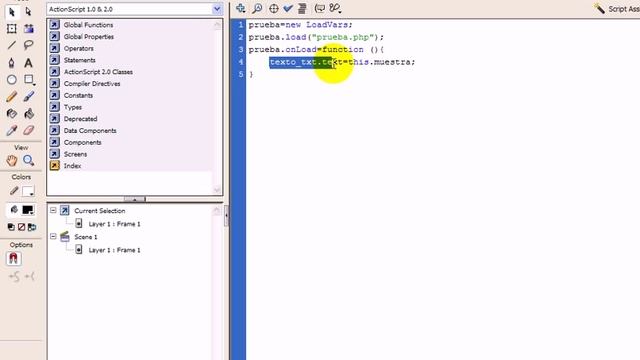The width and height of the screenshot is (640, 360).
Task: Click the actions toolbox scroll up arrow
Action: click(217, 25)
